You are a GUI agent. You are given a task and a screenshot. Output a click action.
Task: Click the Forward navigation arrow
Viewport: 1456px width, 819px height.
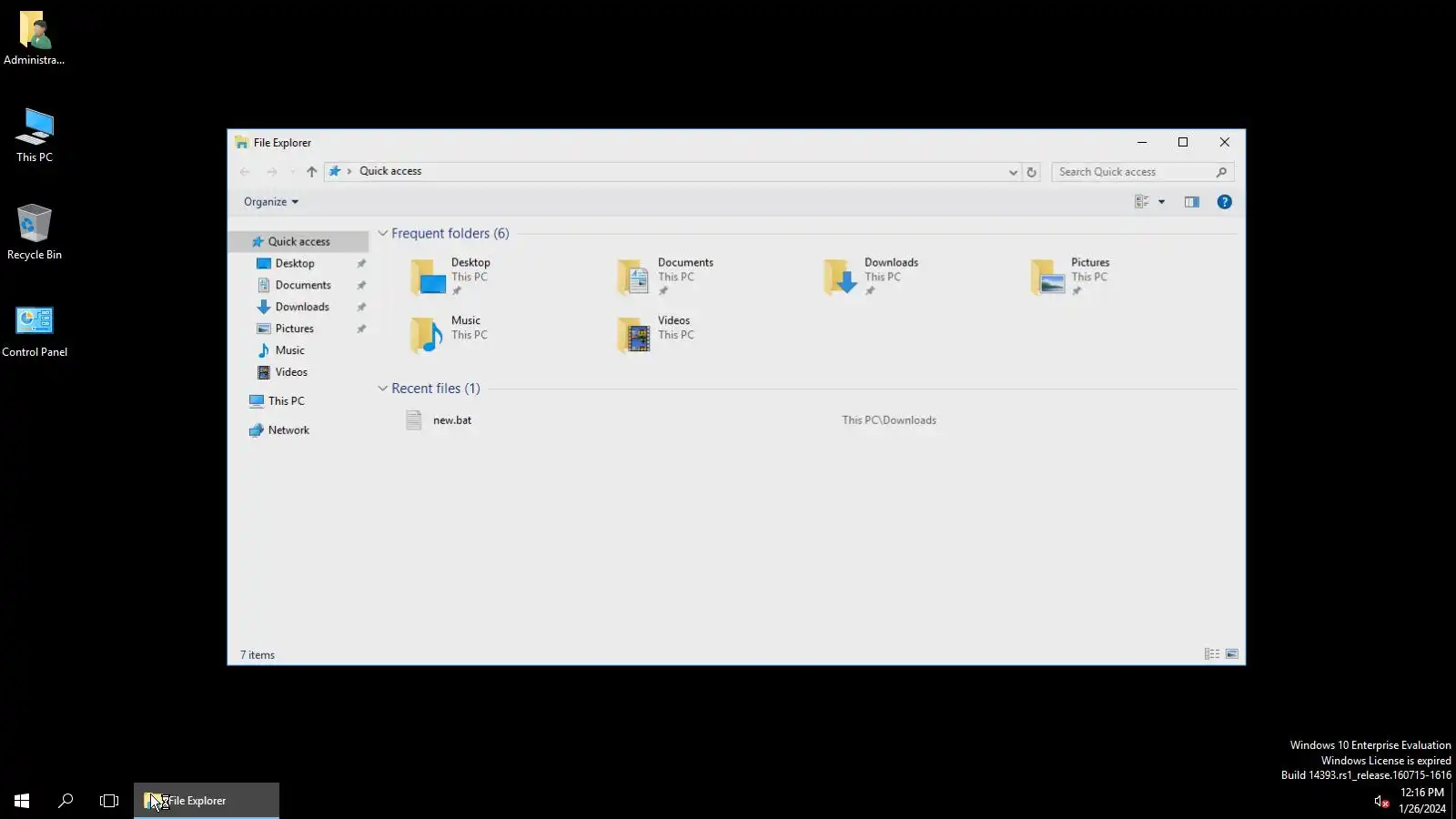click(x=271, y=171)
